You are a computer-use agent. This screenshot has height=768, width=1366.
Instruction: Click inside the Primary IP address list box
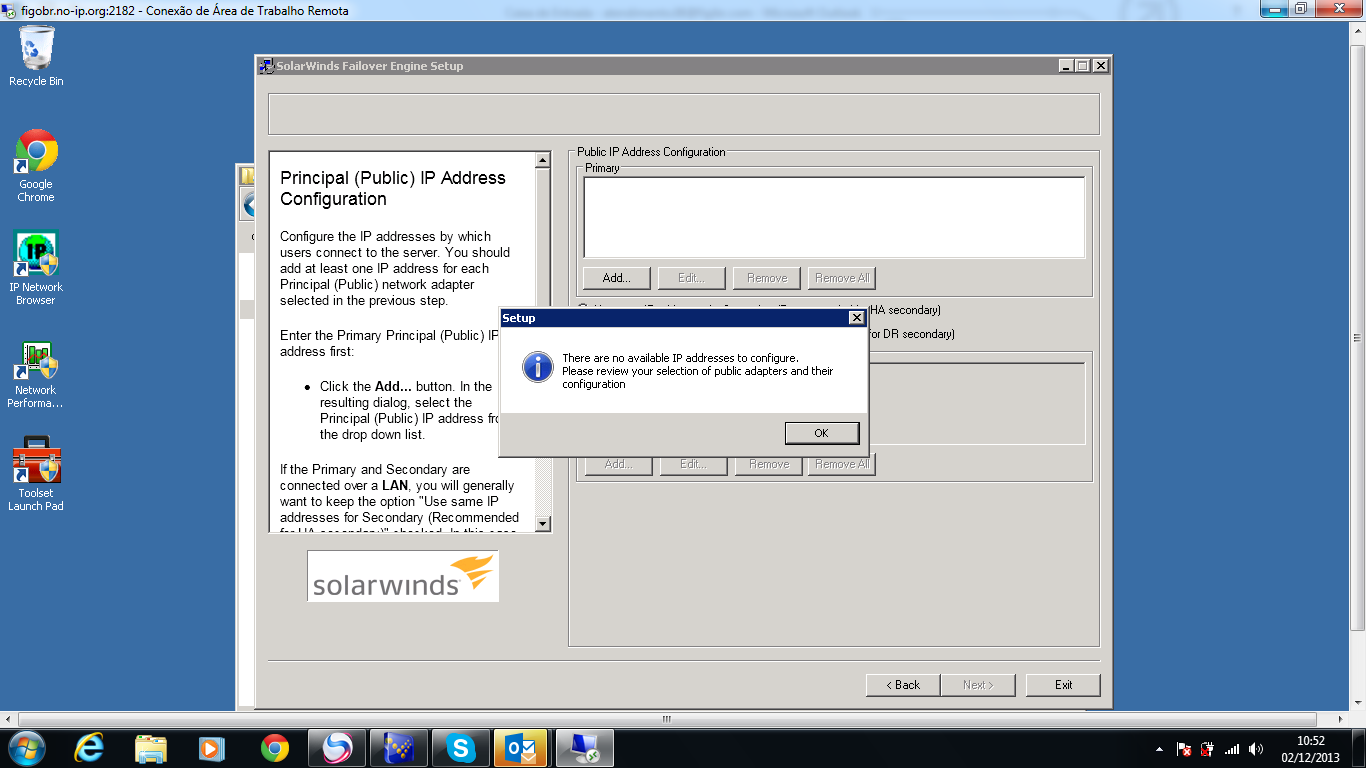pyautogui.click(x=834, y=218)
